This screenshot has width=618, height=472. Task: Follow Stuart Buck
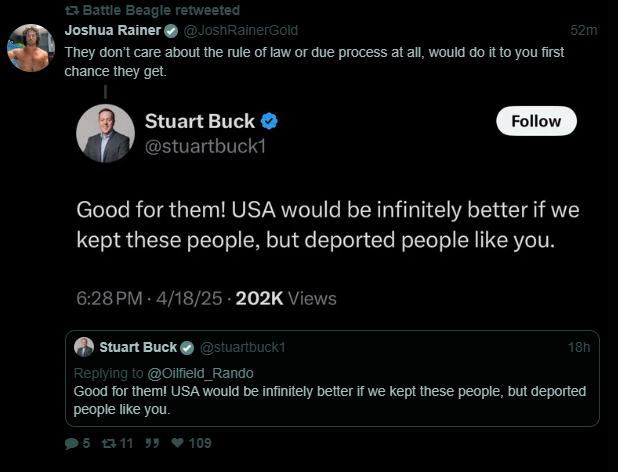pos(536,121)
